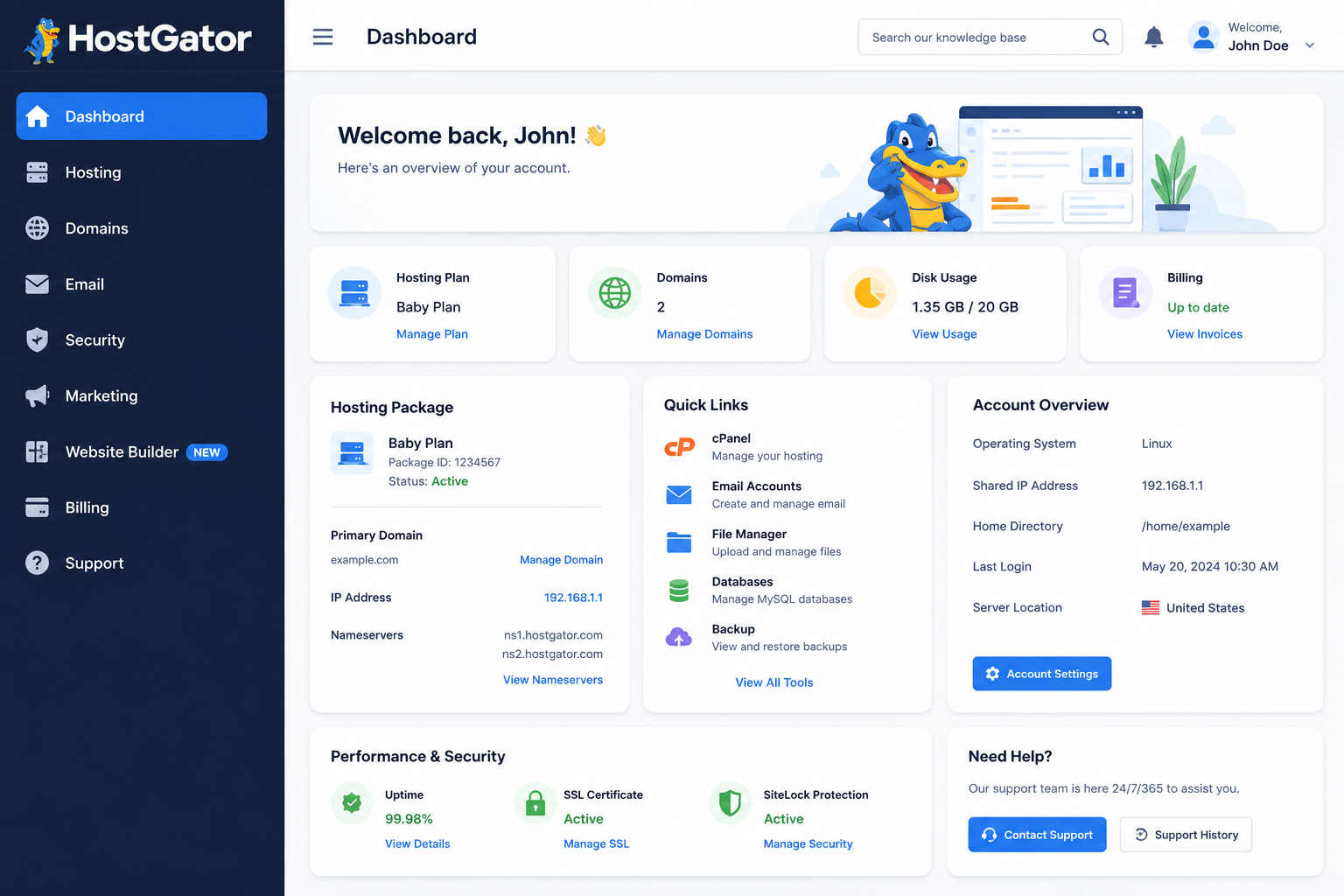Click the SSL Certificate padlock icon
This screenshot has height=896, width=1344.
click(x=535, y=802)
